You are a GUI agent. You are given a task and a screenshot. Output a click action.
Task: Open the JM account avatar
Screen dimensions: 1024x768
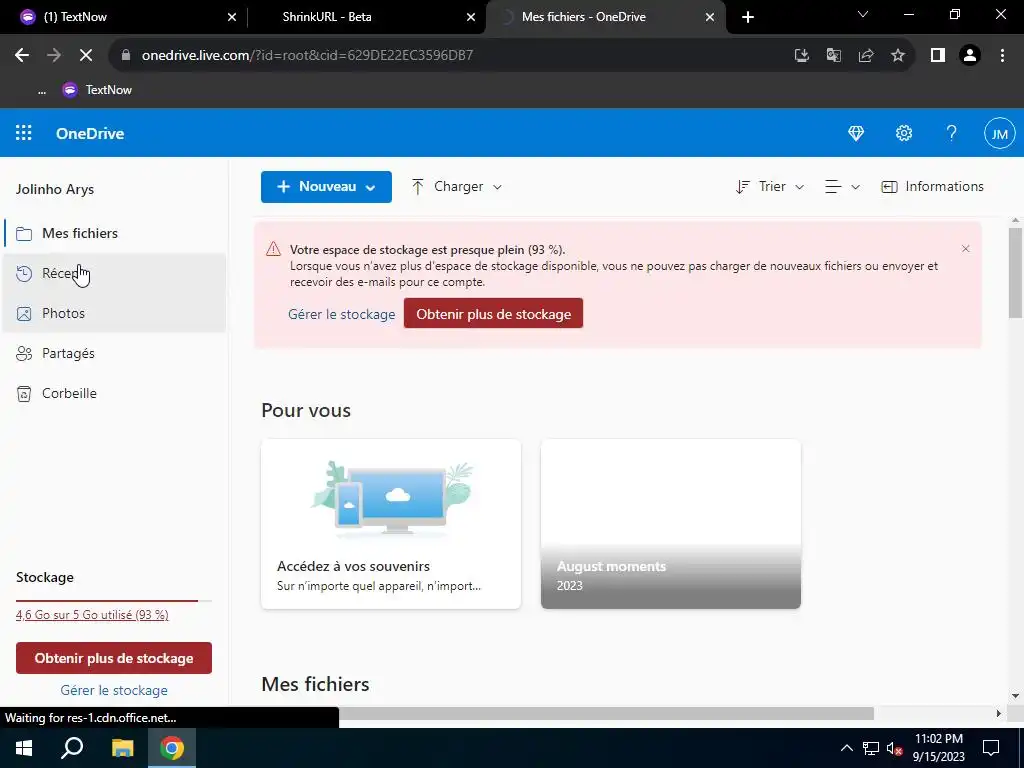[999, 134]
